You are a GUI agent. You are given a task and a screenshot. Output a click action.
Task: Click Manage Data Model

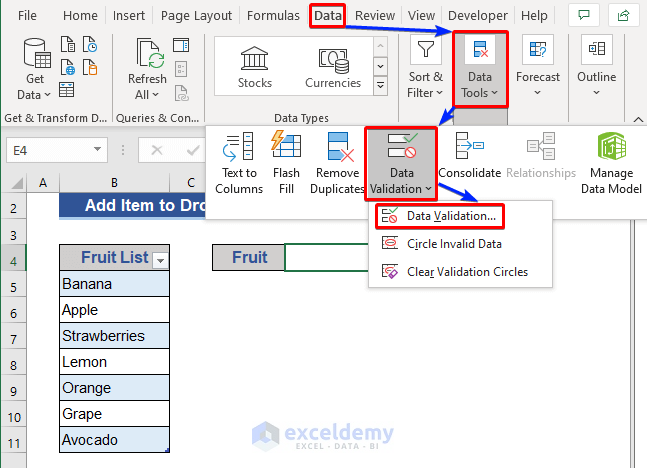(x=611, y=163)
